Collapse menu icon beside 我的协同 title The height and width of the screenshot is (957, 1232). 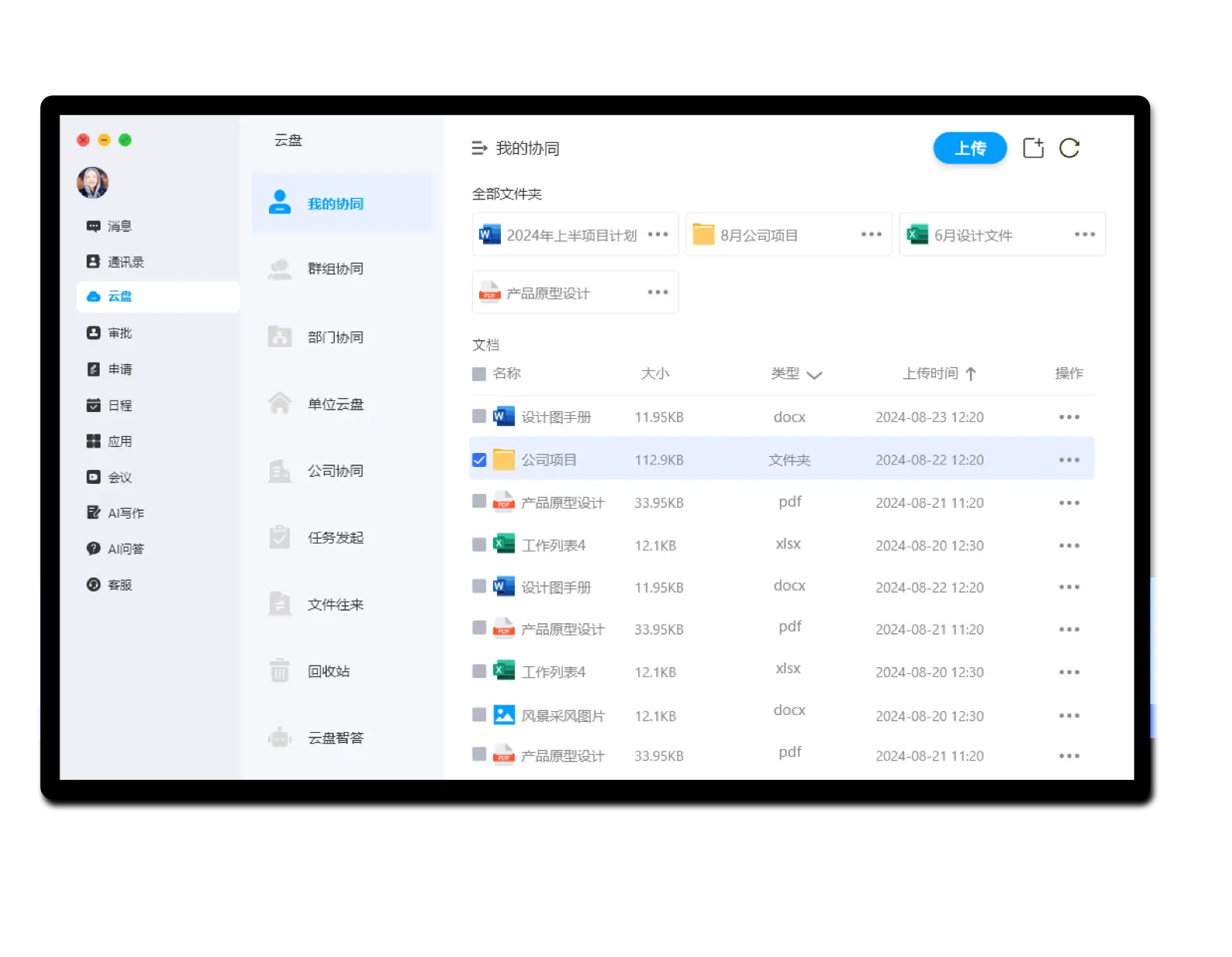[x=479, y=148]
